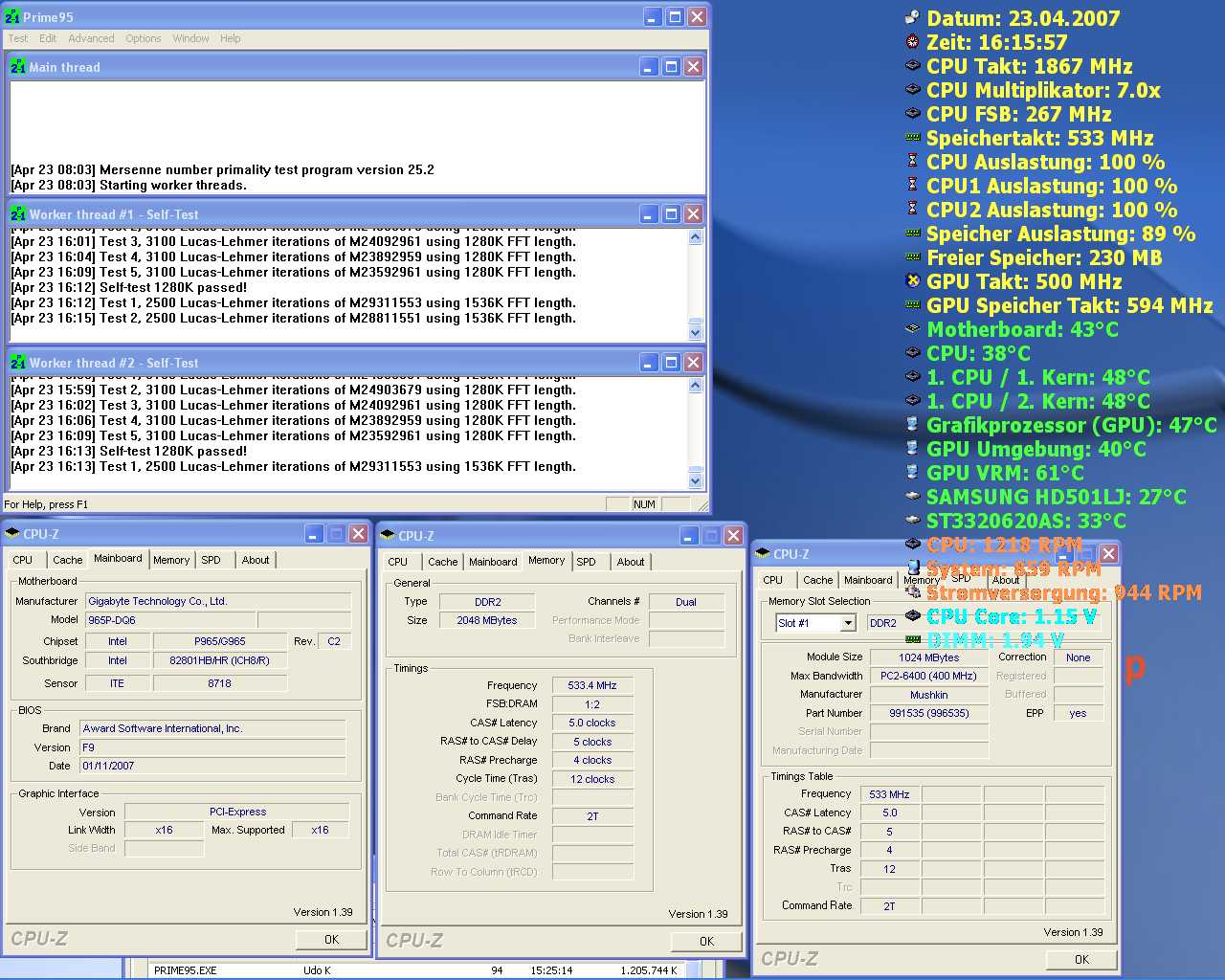Switch to Mainboard tab in Memory CPU-Z window
Viewport: 1225px width, 980px height.
point(493,562)
